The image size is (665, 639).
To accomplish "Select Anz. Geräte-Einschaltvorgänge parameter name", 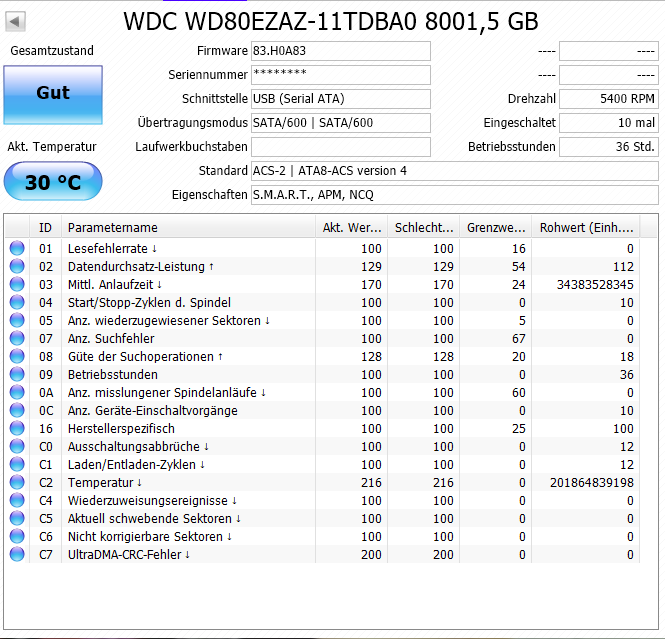I will point(153,411).
